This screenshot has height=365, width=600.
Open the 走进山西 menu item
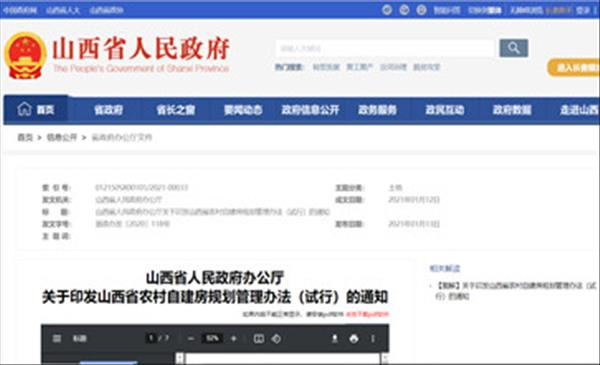[x=579, y=110]
